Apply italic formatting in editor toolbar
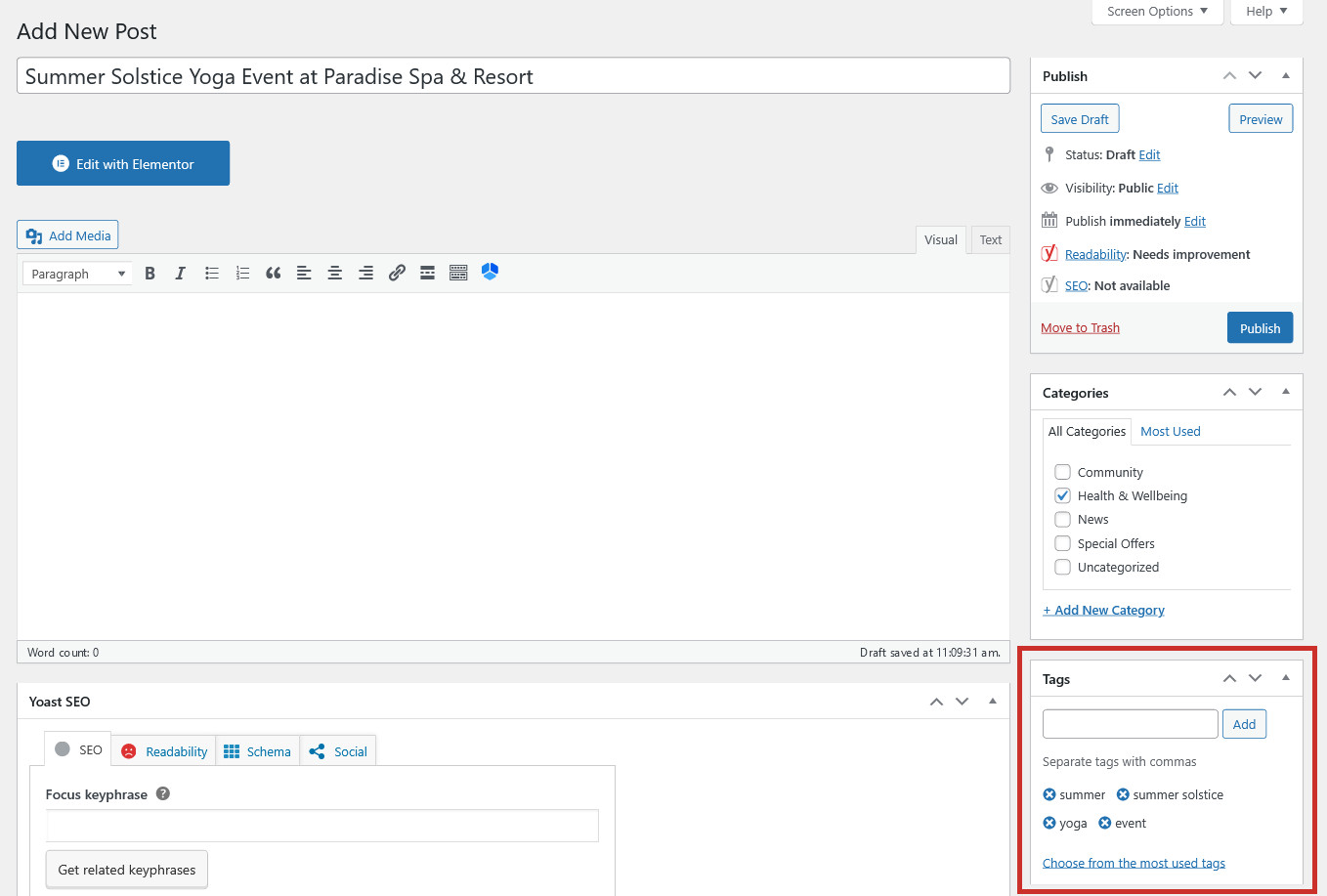The width and height of the screenshot is (1327, 896). tap(180, 274)
